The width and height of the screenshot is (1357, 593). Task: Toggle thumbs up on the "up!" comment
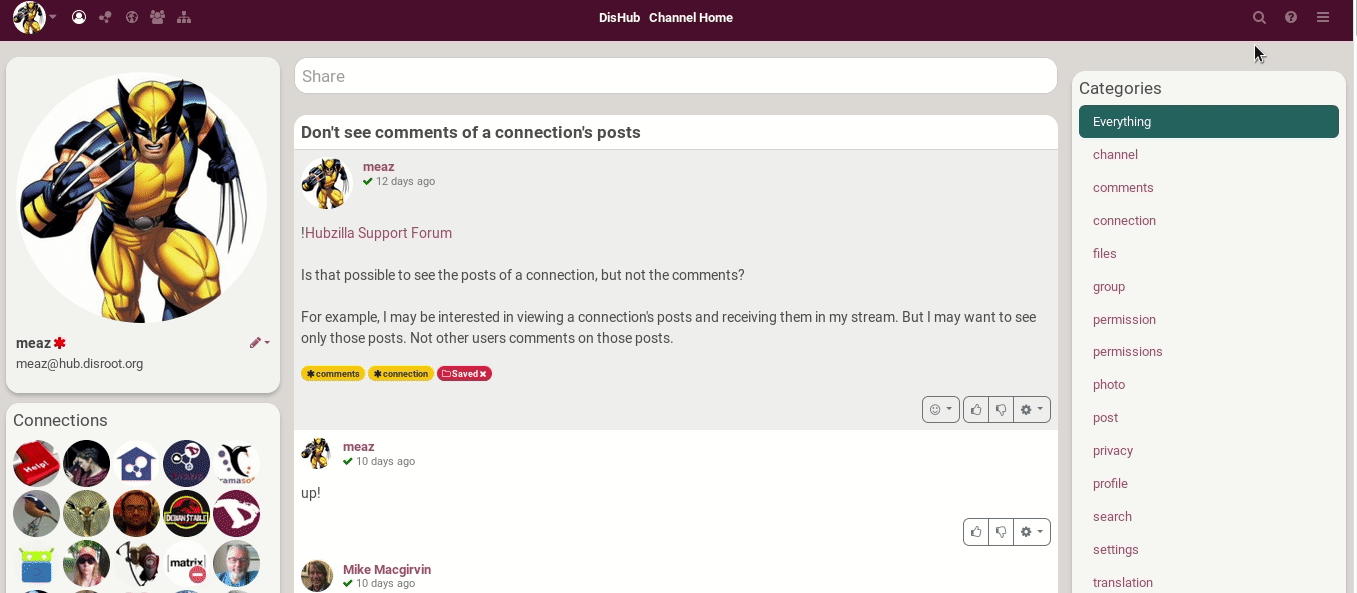click(x=976, y=532)
